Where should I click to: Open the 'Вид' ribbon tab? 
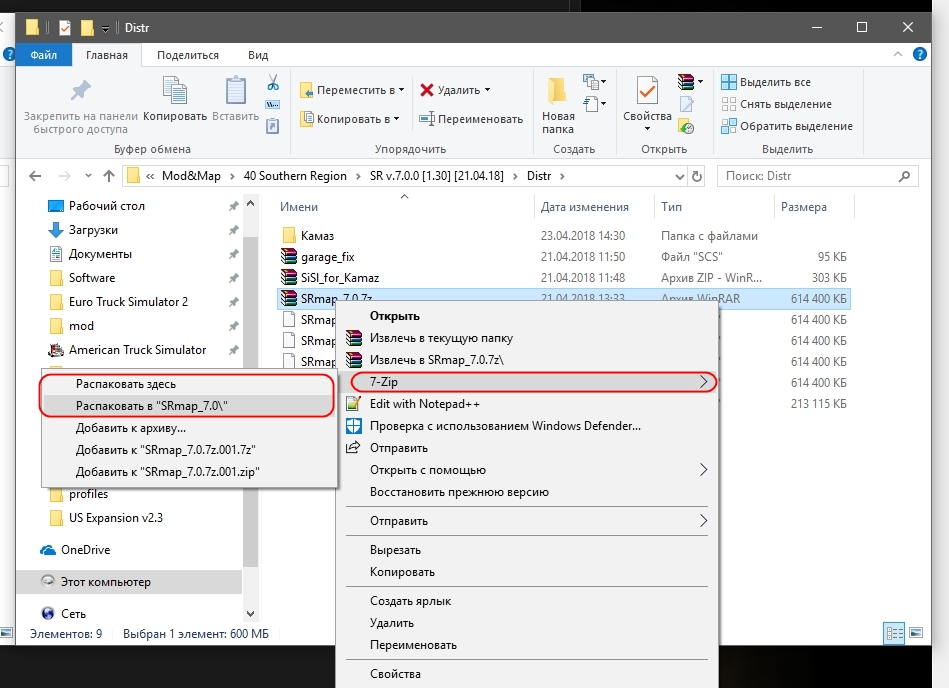(x=258, y=55)
